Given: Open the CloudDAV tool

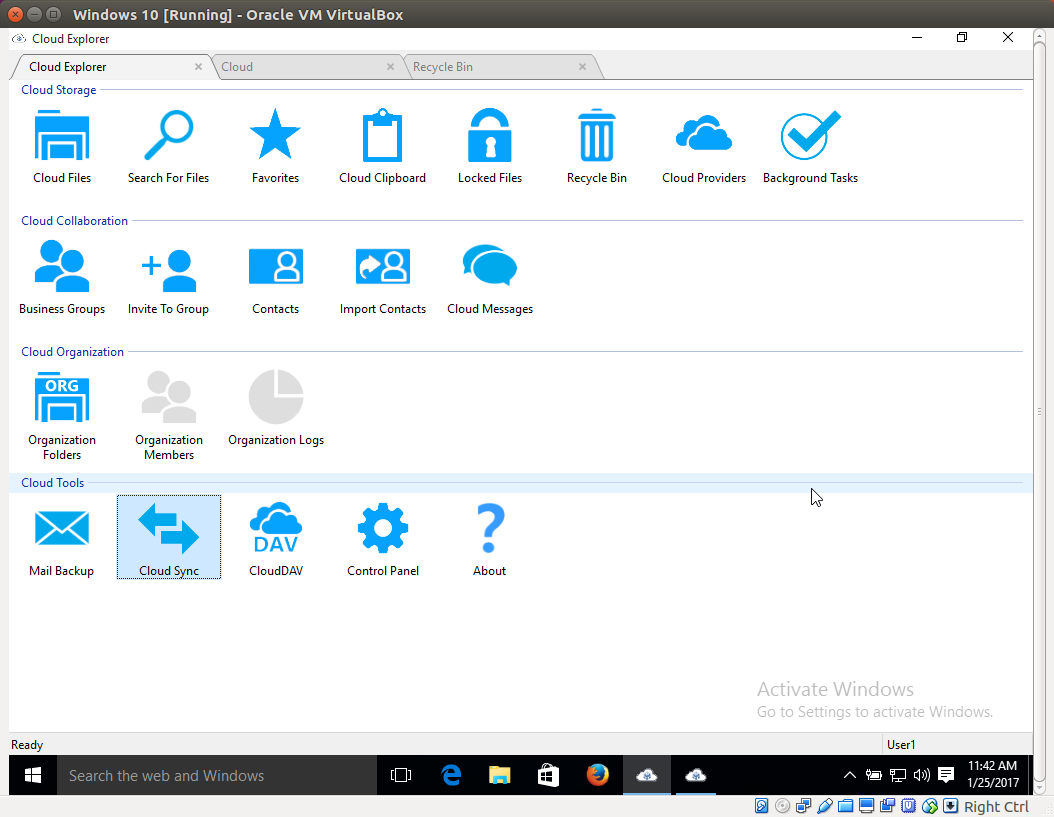Looking at the screenshot, I should click(276, 539).
